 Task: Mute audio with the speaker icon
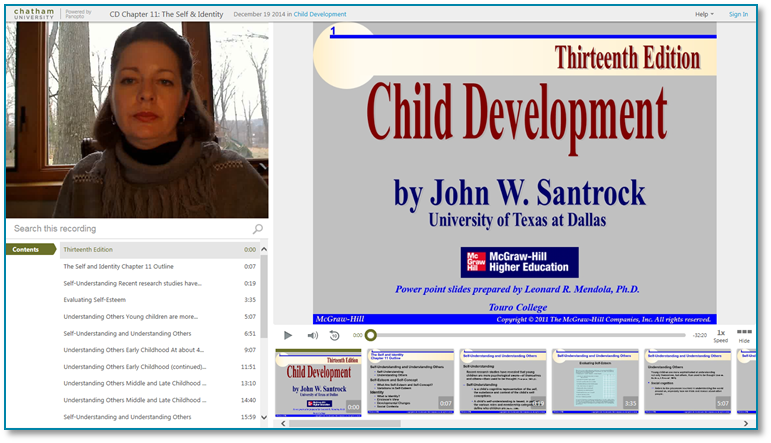[x=313, y=335]
